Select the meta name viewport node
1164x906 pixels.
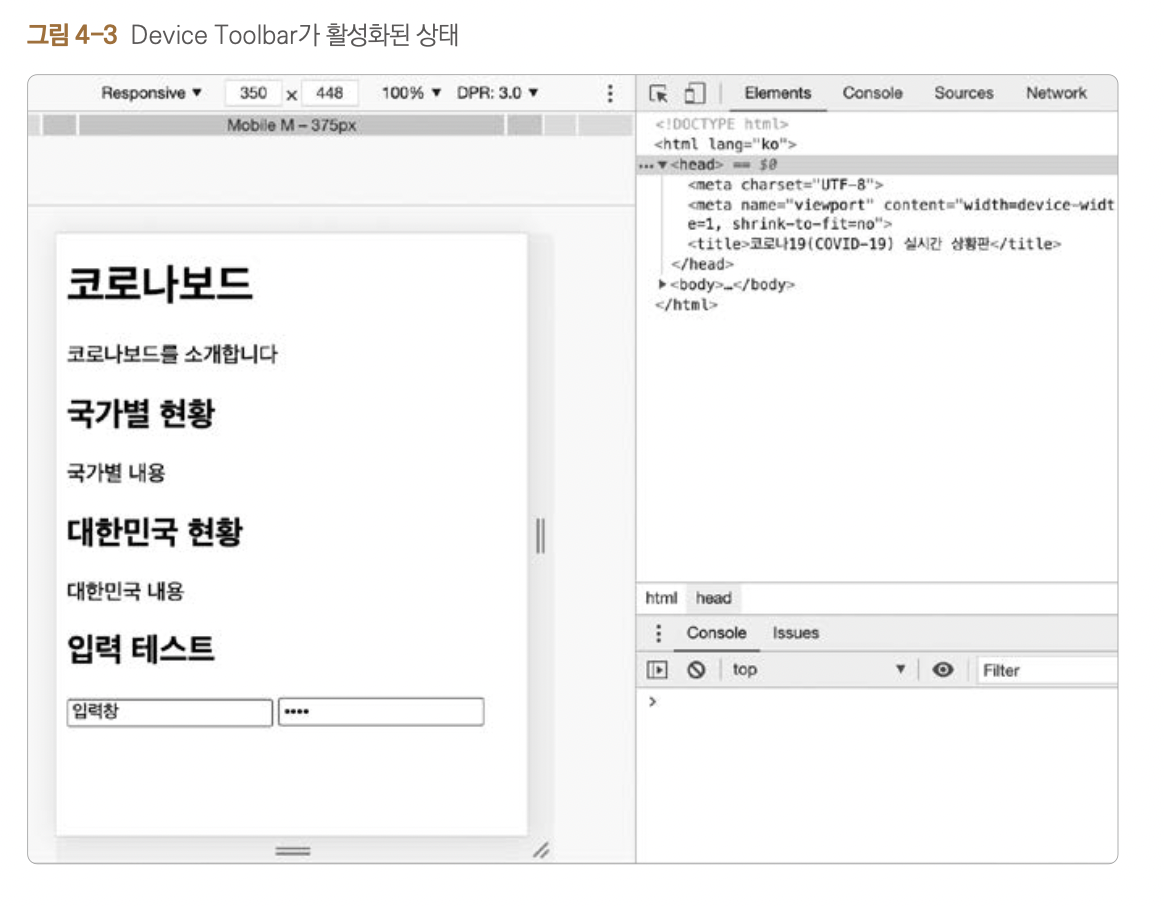pos(900,215)
